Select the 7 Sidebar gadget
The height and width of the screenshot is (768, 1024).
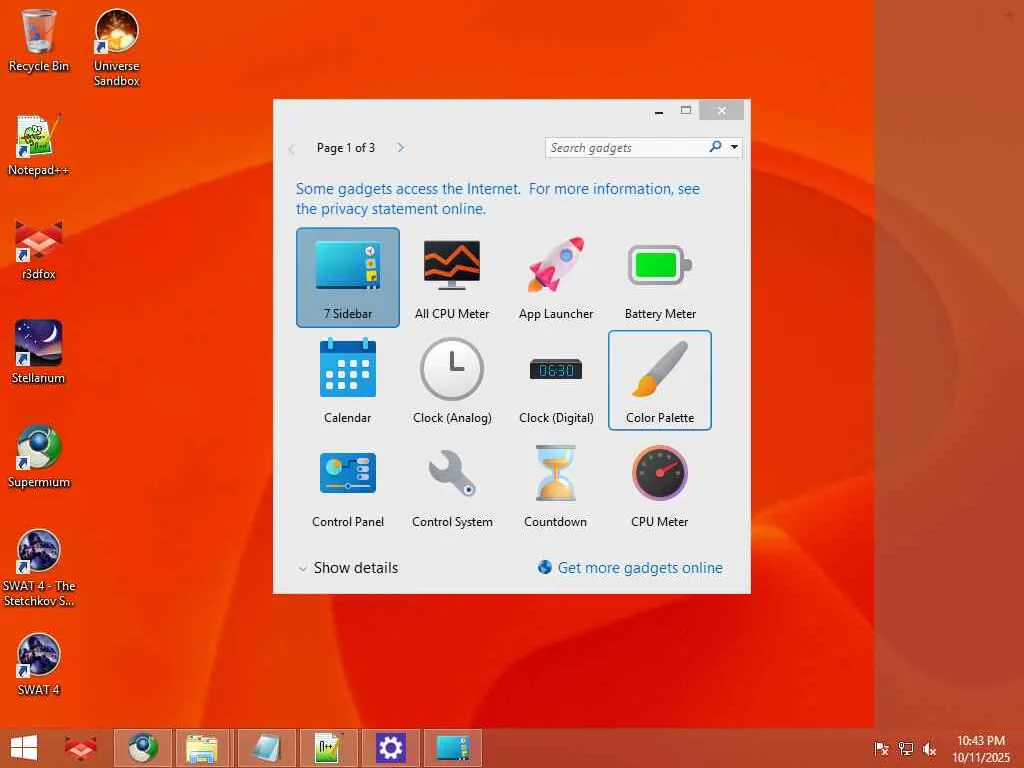click(x=347, y=278)
